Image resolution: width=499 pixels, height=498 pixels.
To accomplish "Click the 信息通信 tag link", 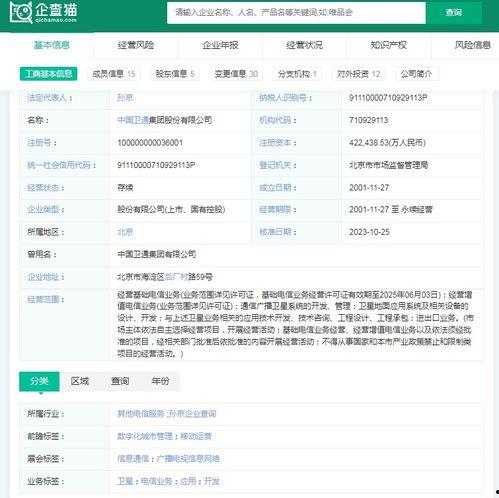I will pyautogui.click(x=133, y=459).
